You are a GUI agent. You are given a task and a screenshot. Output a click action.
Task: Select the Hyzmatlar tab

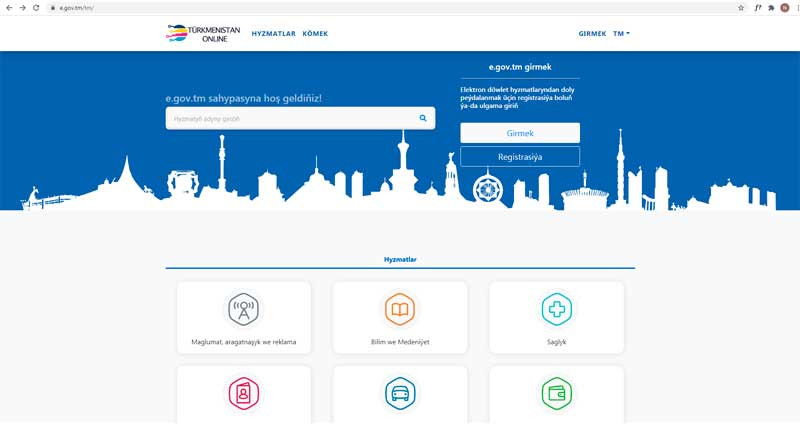[x=400, y=259]
